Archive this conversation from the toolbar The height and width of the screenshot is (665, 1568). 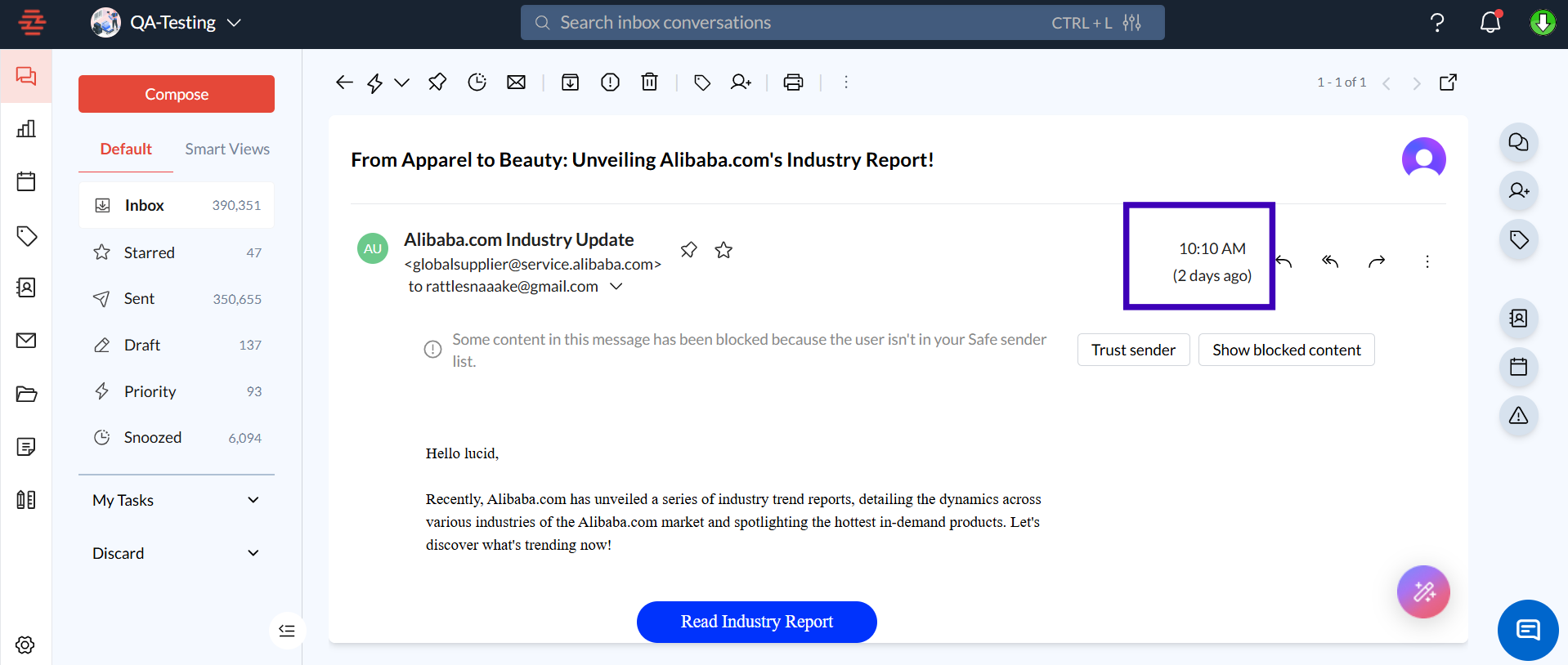click(x=570, y=83)
